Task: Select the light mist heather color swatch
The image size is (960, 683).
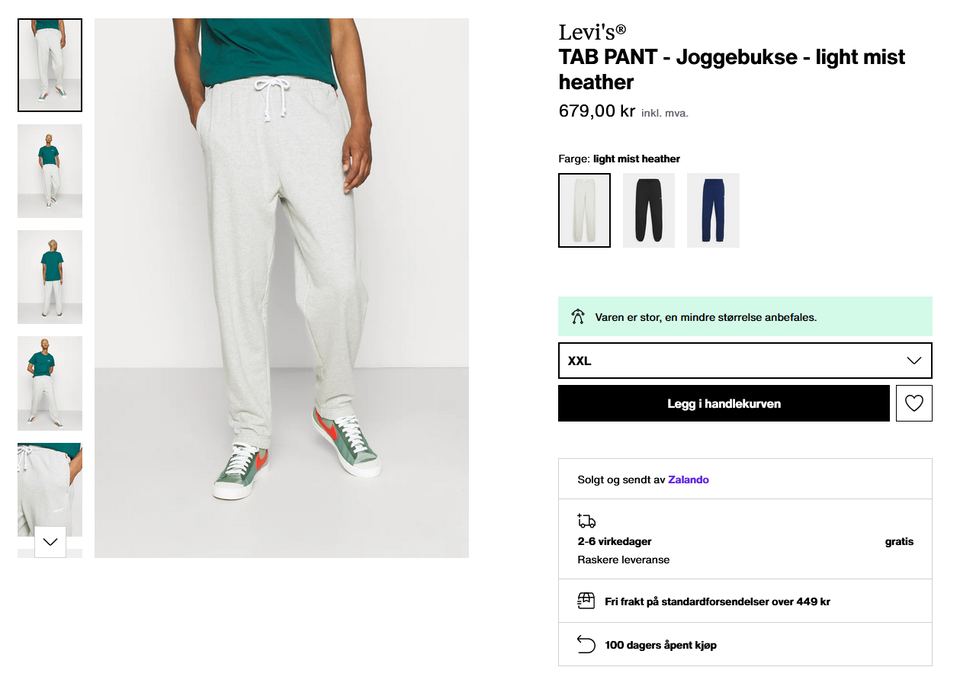Action: [584, 210]
